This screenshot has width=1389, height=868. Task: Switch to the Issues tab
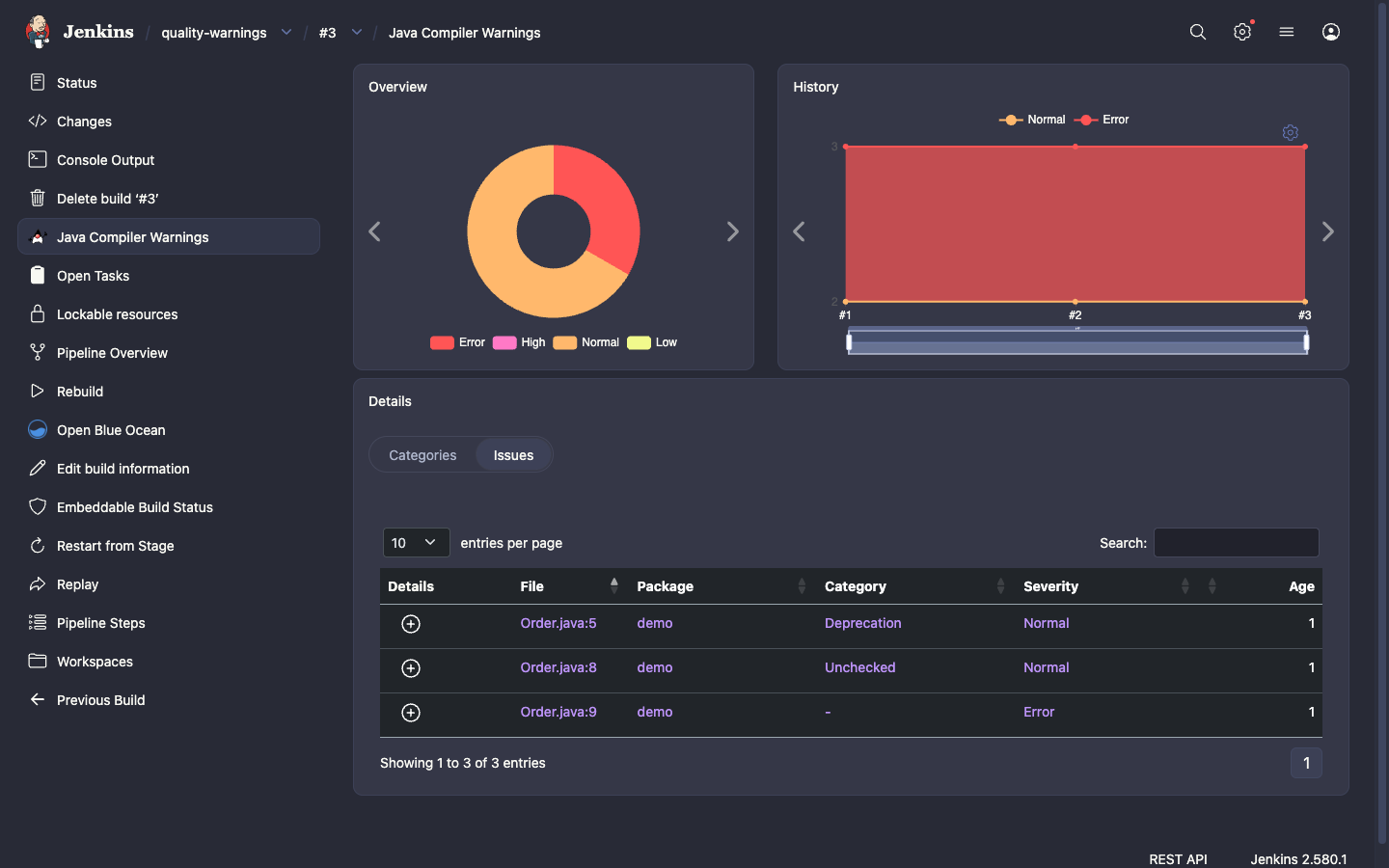(513, 455)
